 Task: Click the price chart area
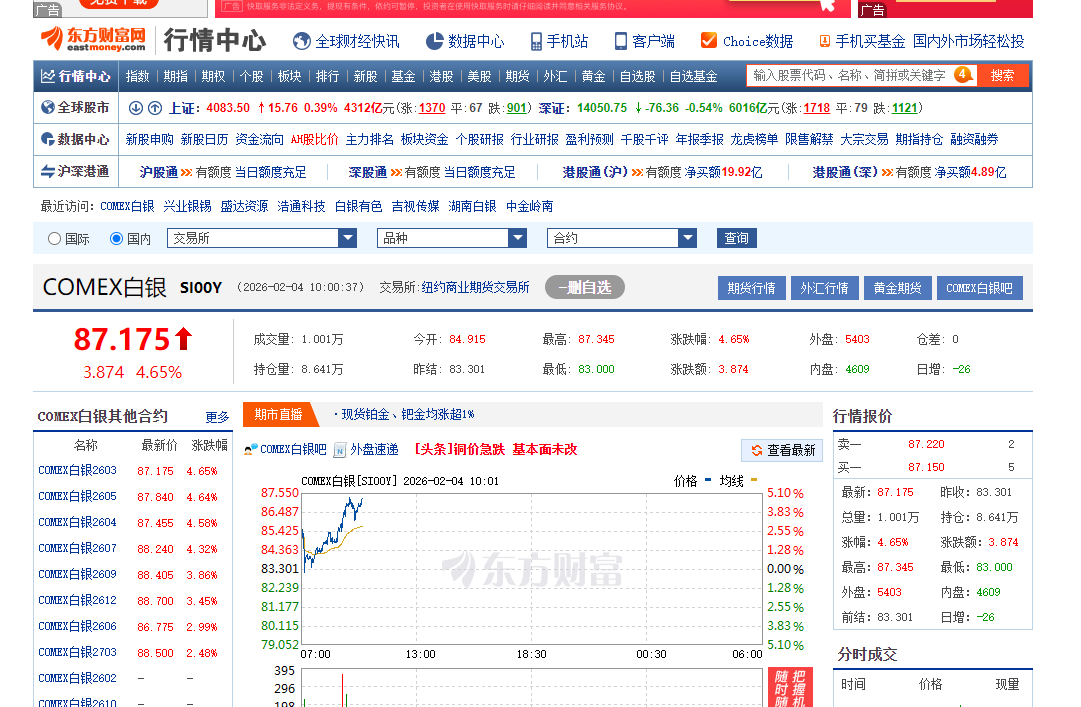[532, 569]
